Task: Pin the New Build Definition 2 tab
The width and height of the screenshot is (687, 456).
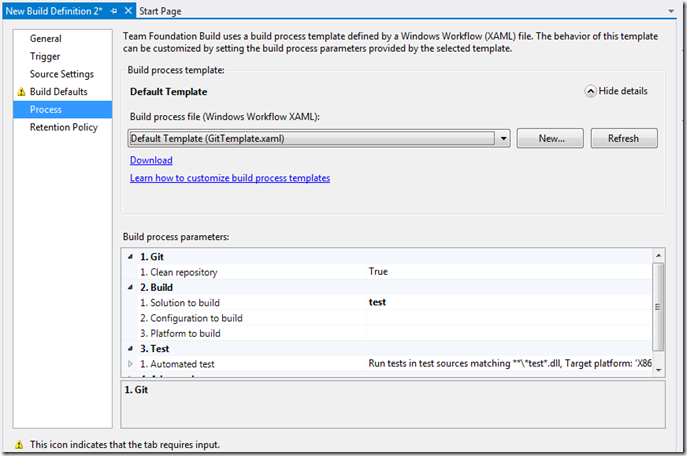Action: (x=114, y=11)
